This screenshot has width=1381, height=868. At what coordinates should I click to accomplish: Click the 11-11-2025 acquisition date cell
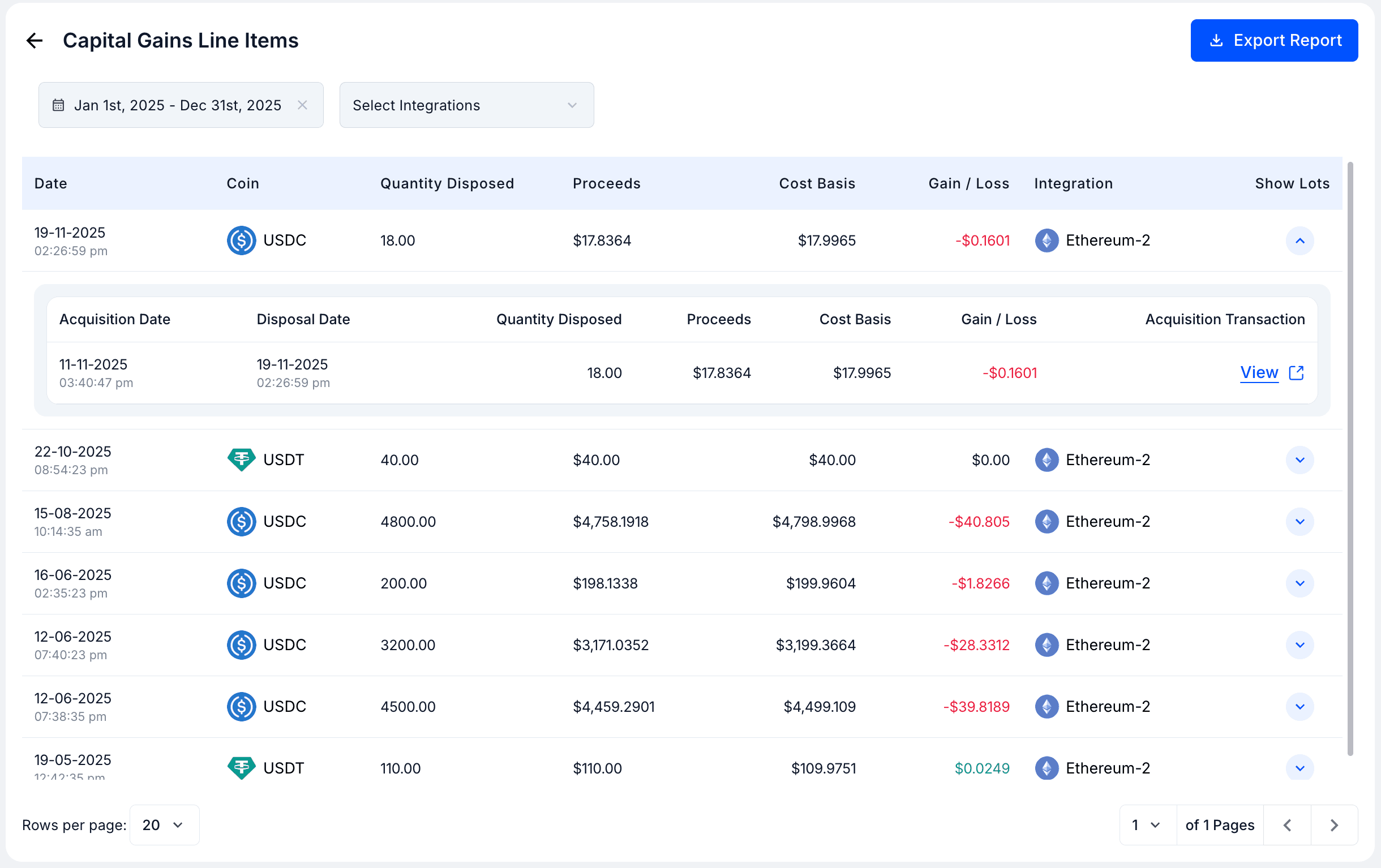pyautogui.click(x=95, y=373)
